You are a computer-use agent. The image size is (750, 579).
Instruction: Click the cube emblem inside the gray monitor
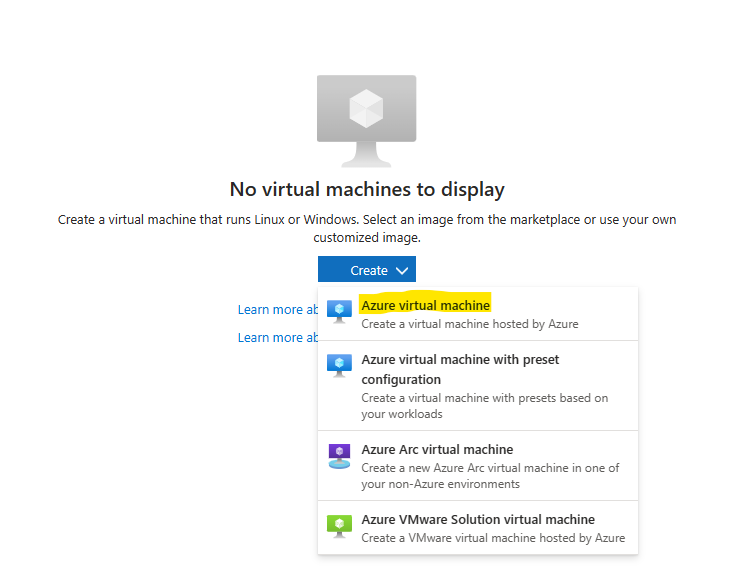[366, 108]
